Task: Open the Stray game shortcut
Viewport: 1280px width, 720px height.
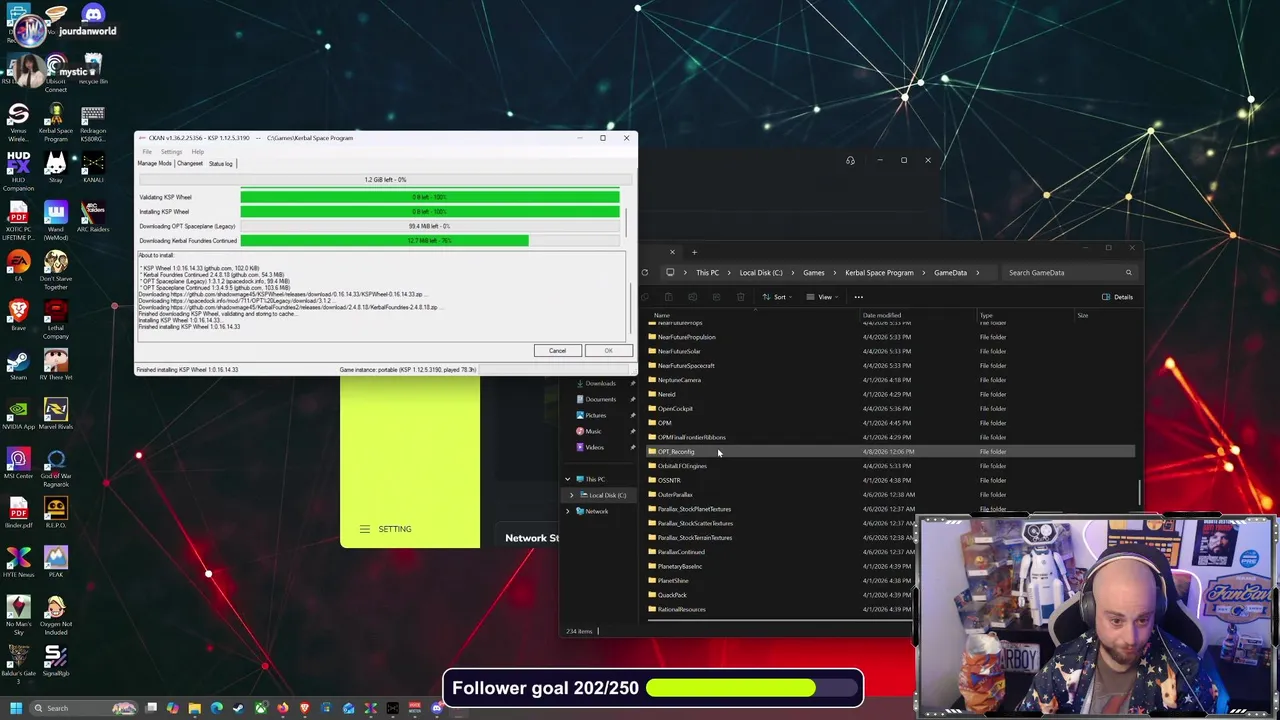Action: point(56,168)
